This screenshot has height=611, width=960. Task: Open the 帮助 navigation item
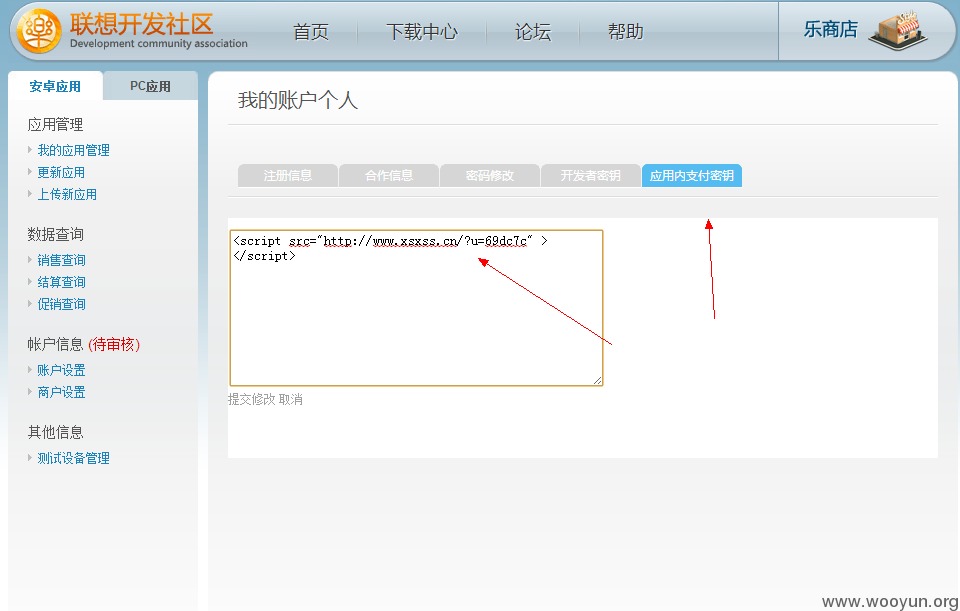[626, 32]
